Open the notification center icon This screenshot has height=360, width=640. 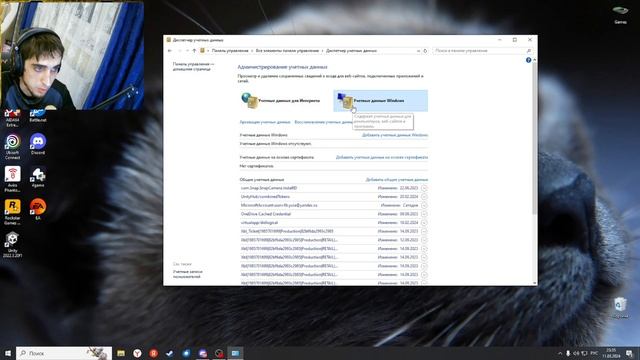[x=629, y=353]
